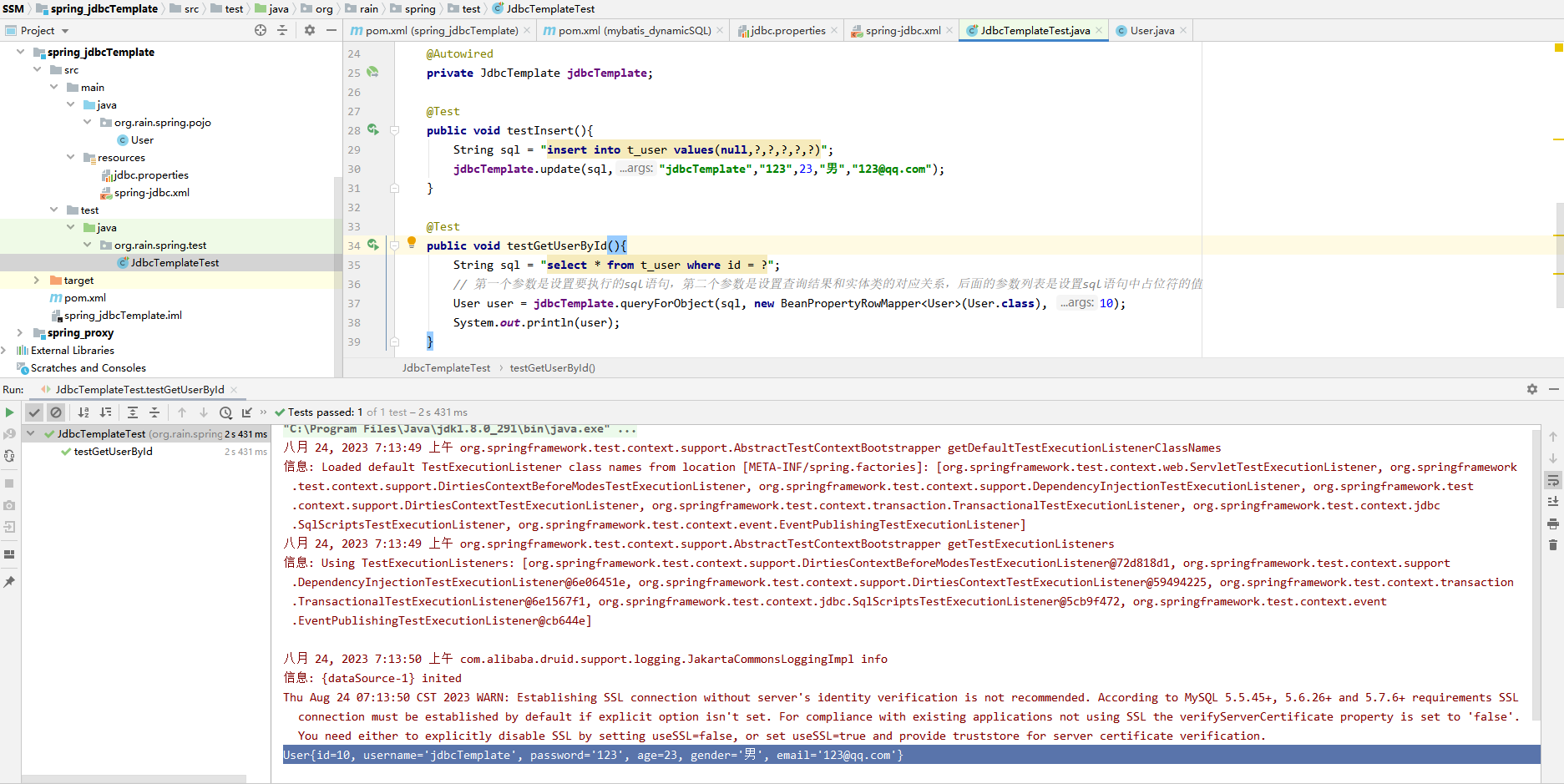This screenshot has height=784, width=1564.
Task: Click the Exit sign-out icon in Run panel
Action: [9, 527]
